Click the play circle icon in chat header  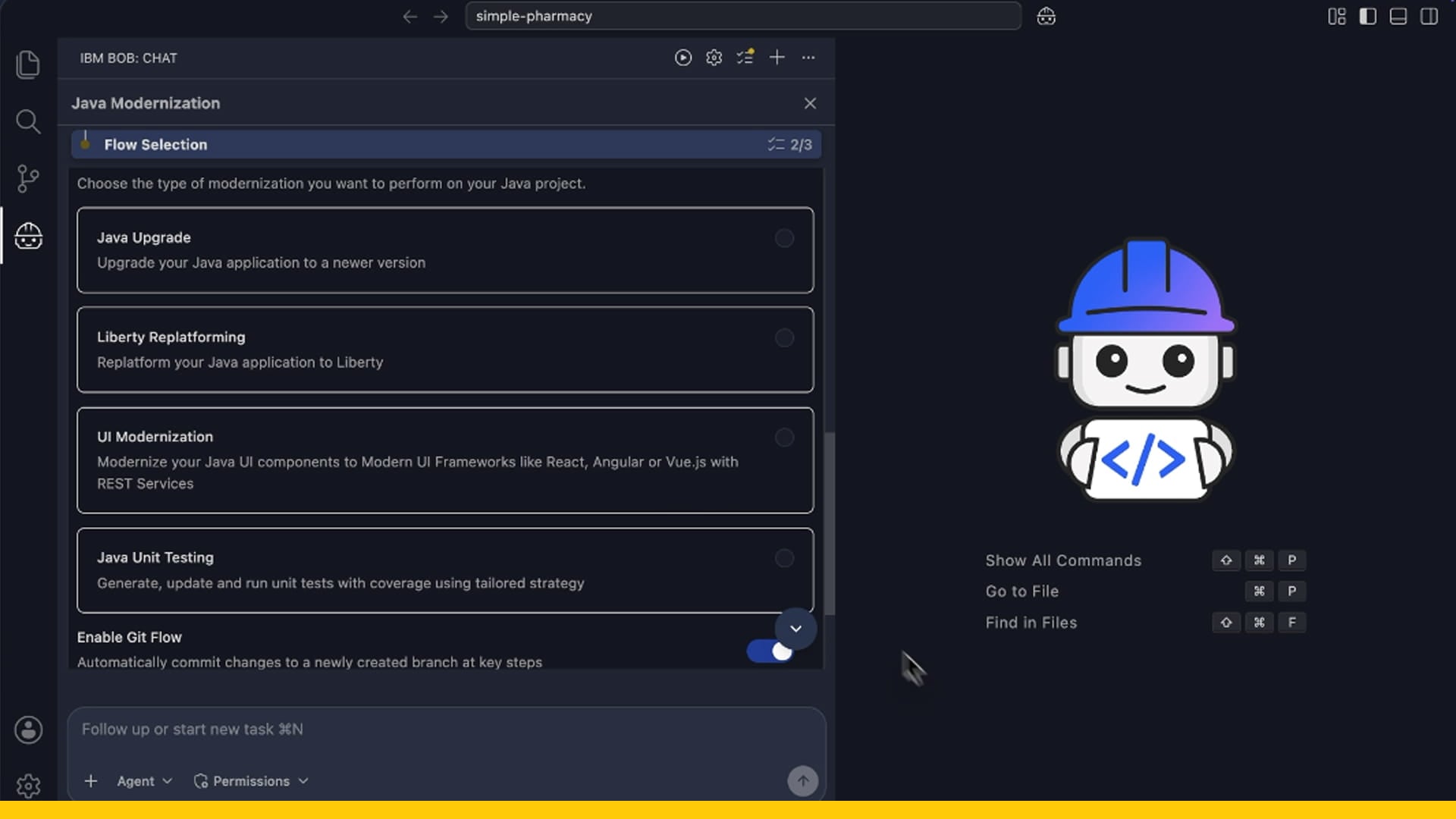[683, 58]
